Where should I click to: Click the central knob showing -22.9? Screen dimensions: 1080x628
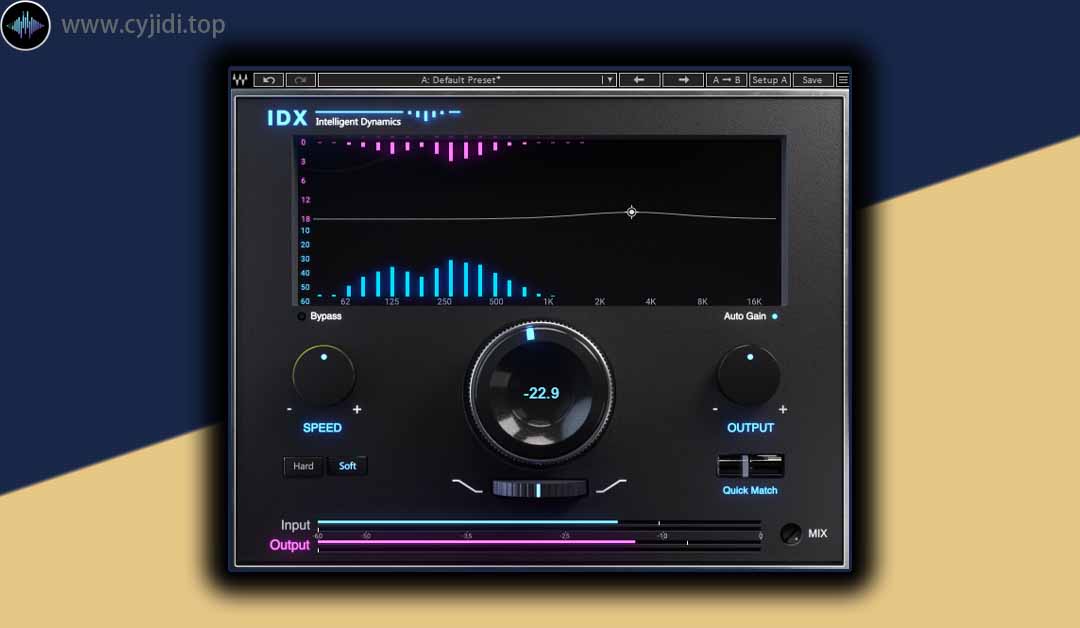(540, 392)
